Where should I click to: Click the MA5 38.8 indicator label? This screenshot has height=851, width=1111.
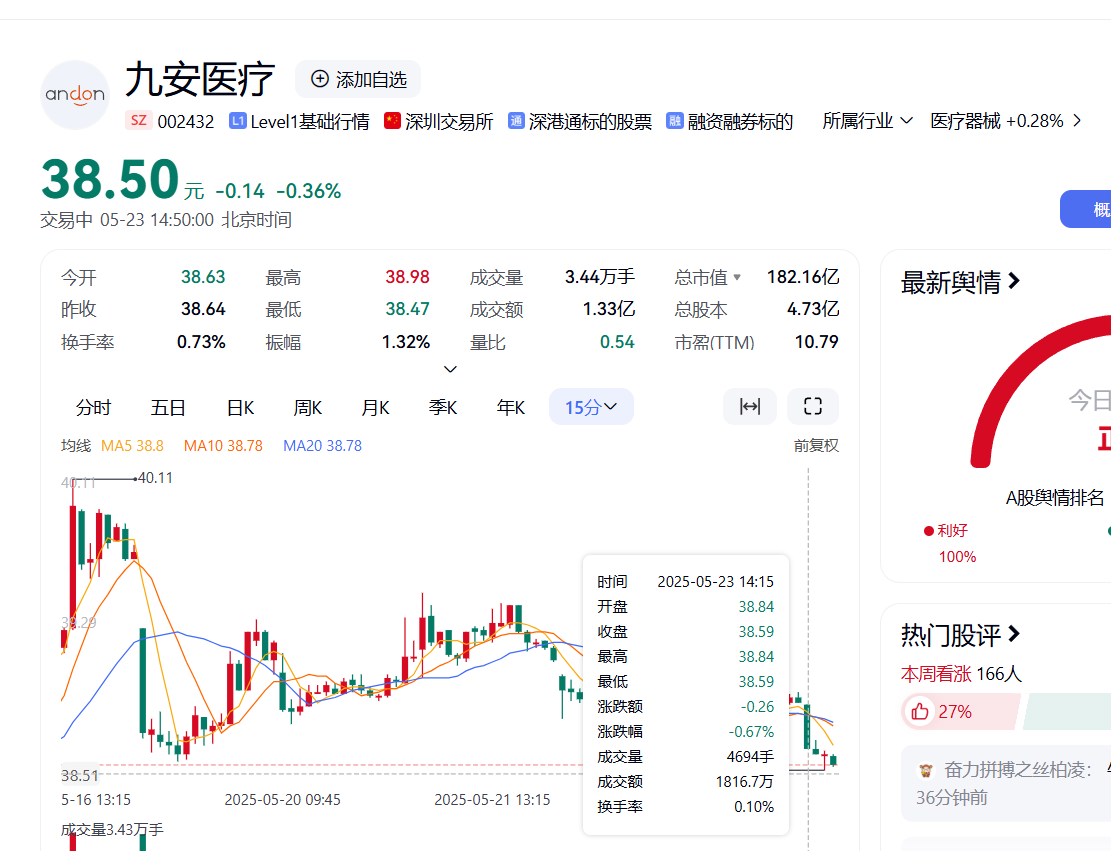(132, 446)
